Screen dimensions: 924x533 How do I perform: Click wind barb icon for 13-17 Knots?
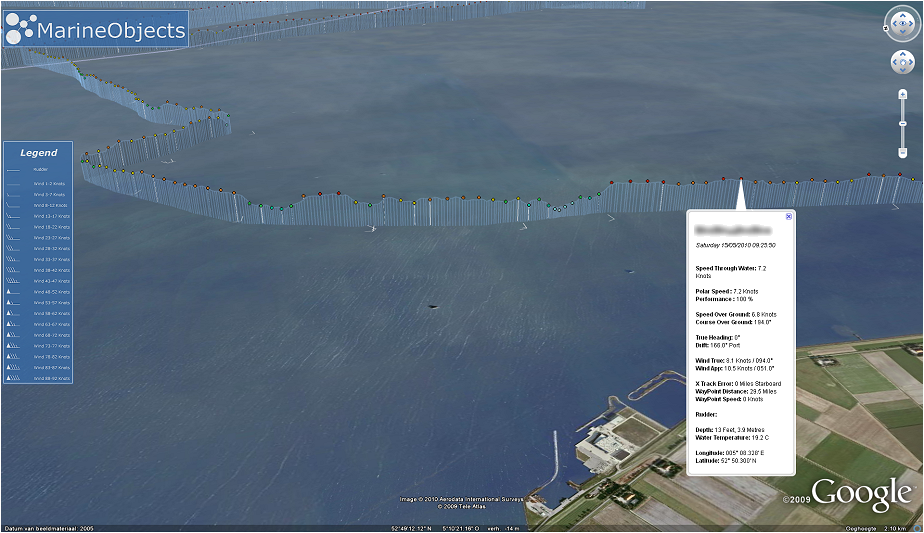(12, 216)
